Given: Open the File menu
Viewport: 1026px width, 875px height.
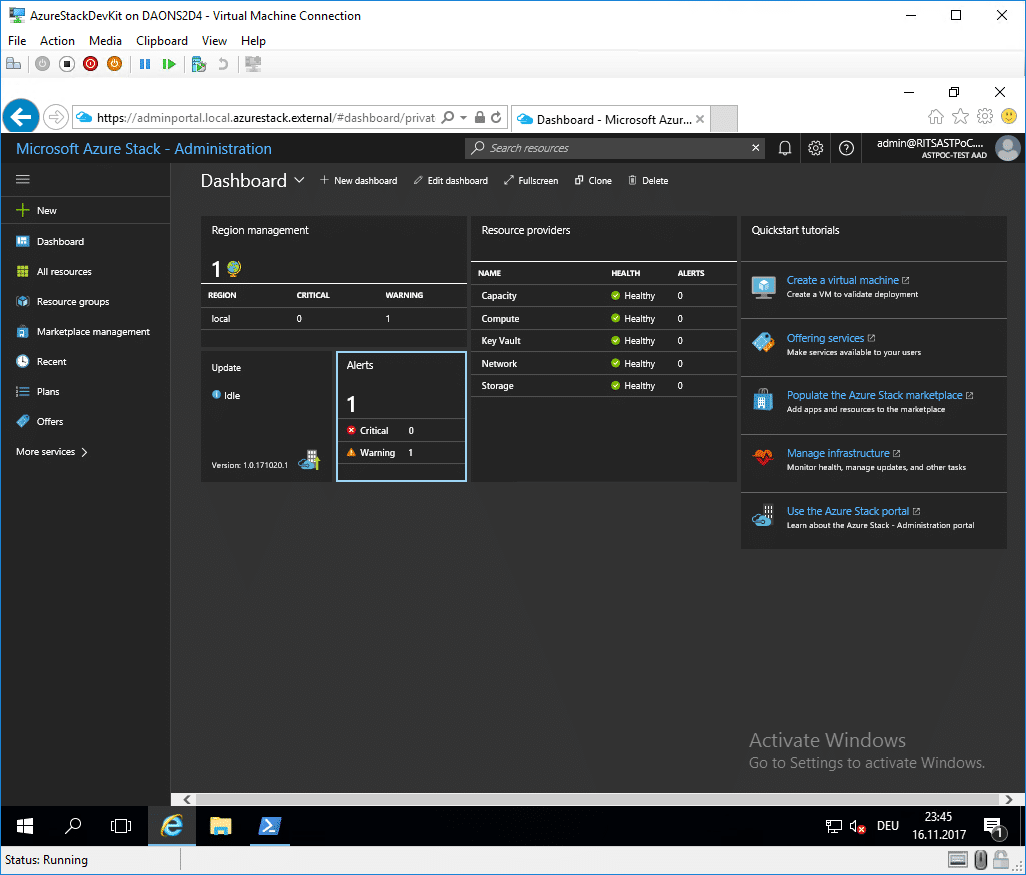Looking at the screenshot, I should (x=17, y=41).
